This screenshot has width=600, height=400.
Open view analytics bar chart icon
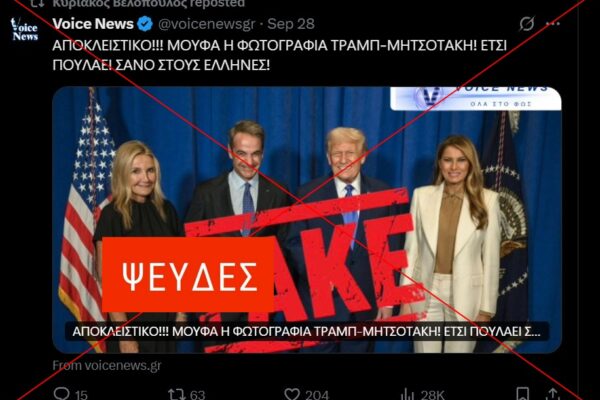coord(407,394)
